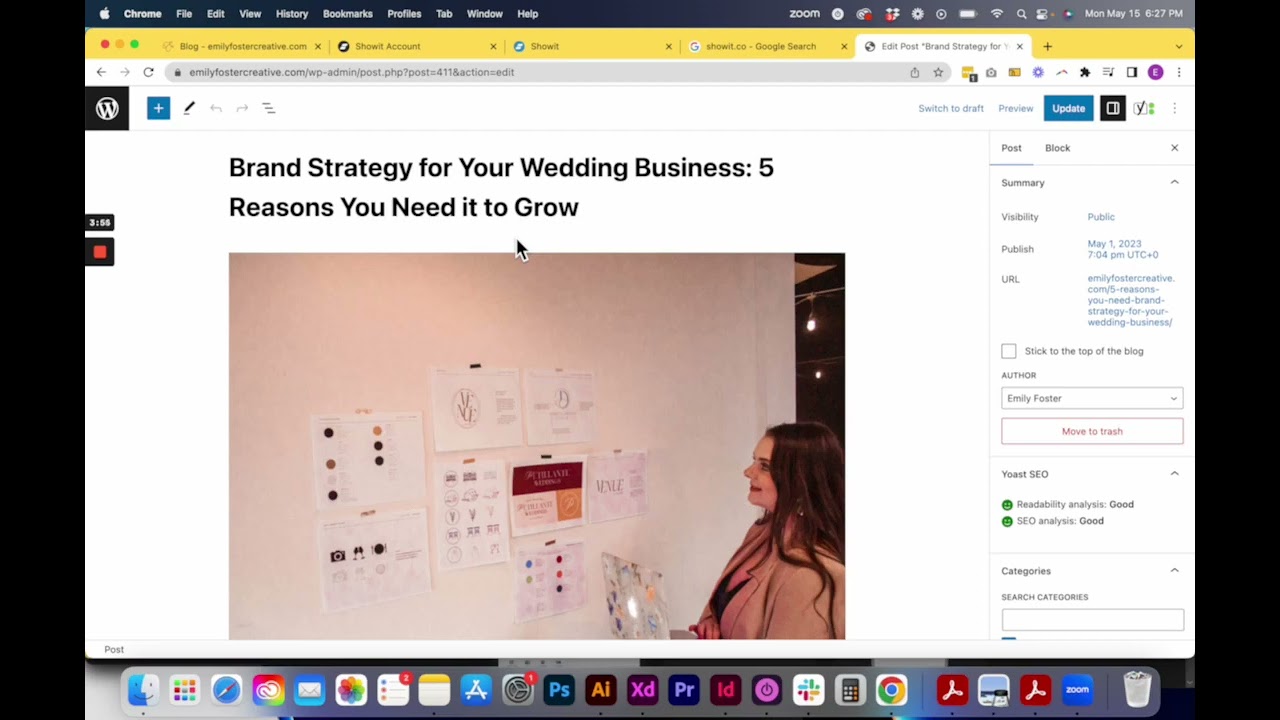The image size is (1280, 720).
Task: Open Slack from the Dock
Action: point(808,690)
